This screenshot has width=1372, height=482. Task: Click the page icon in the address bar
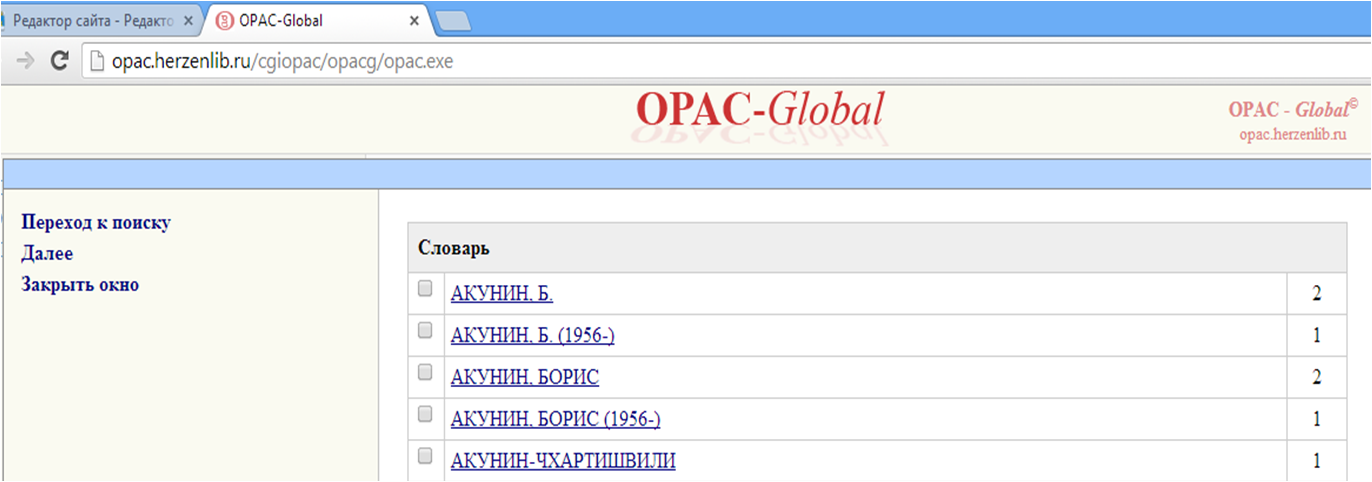(96, 61)
